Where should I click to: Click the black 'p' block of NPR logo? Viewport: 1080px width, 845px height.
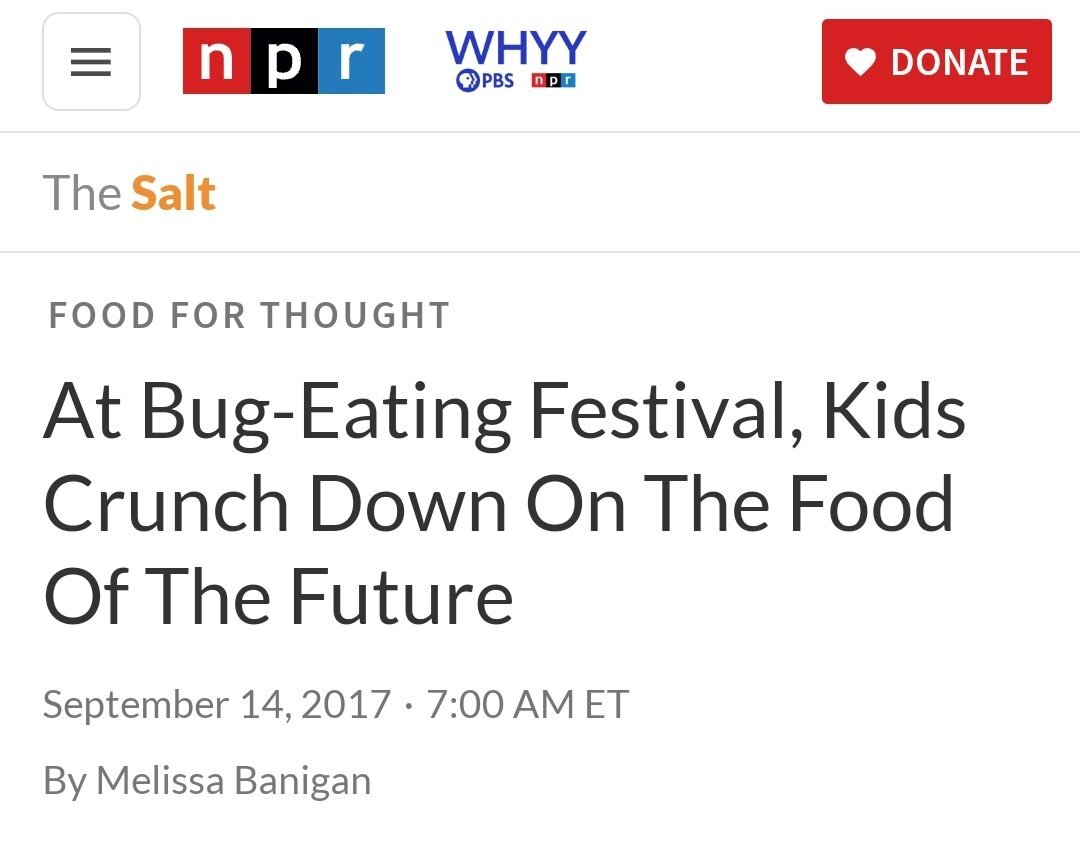pyautogui.click(x=283, y=61)
